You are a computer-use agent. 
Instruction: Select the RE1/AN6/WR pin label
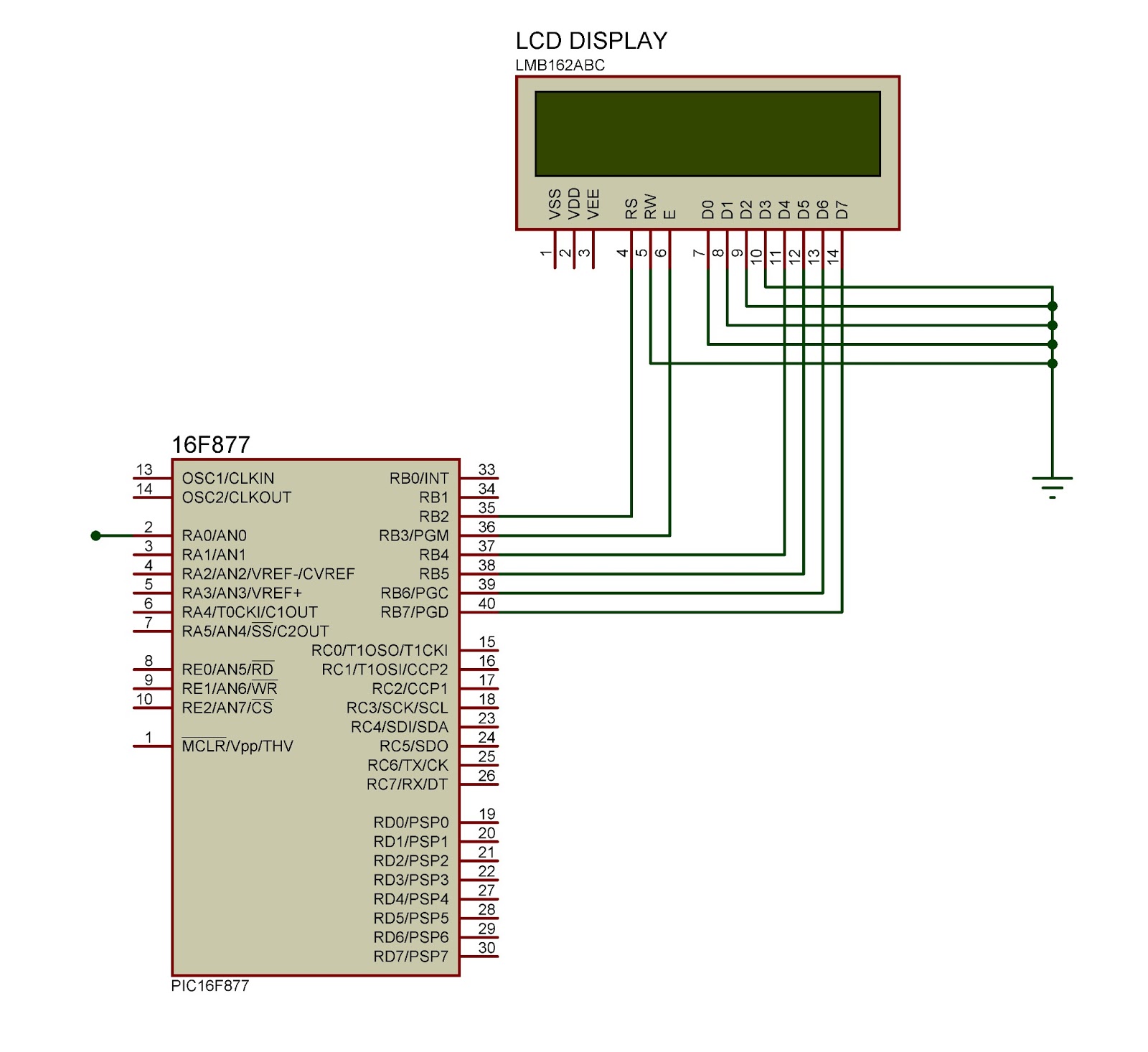click(x=230, y=689)
